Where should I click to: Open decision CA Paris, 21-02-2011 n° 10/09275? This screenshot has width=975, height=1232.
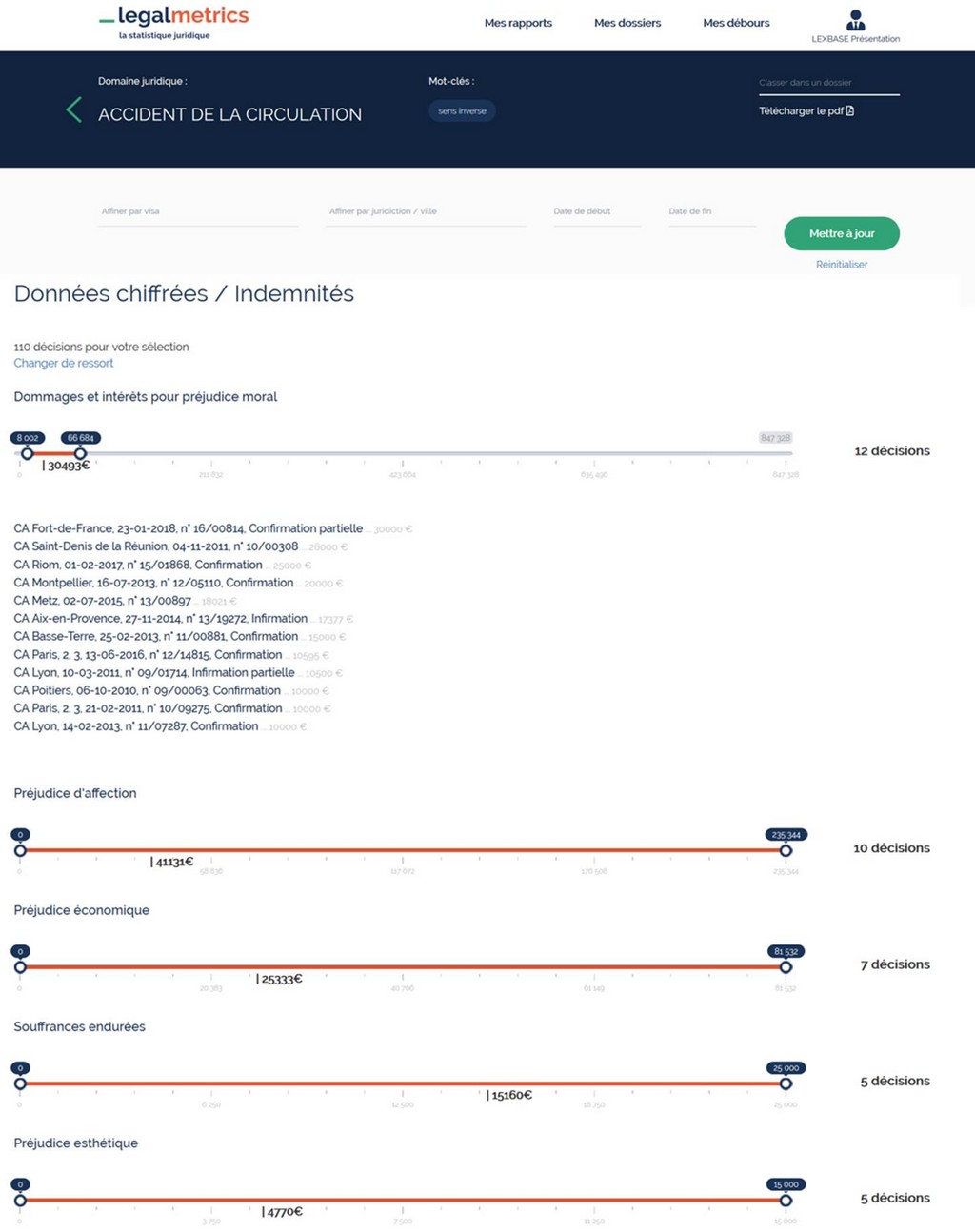(148, 708)
